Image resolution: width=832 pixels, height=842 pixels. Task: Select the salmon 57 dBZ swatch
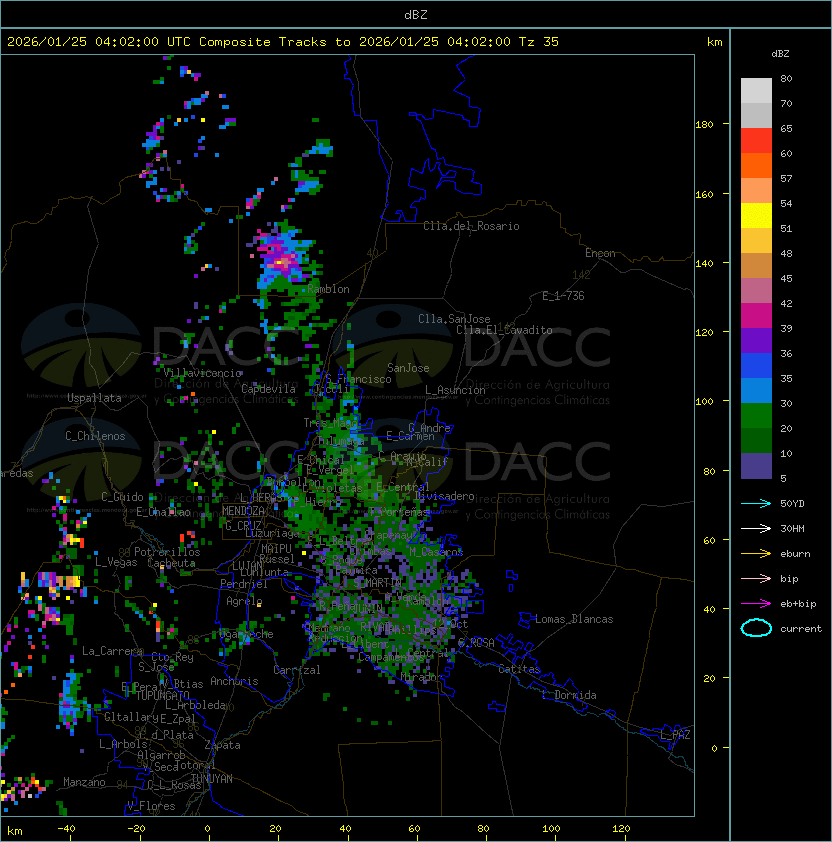tap(756, 190)
